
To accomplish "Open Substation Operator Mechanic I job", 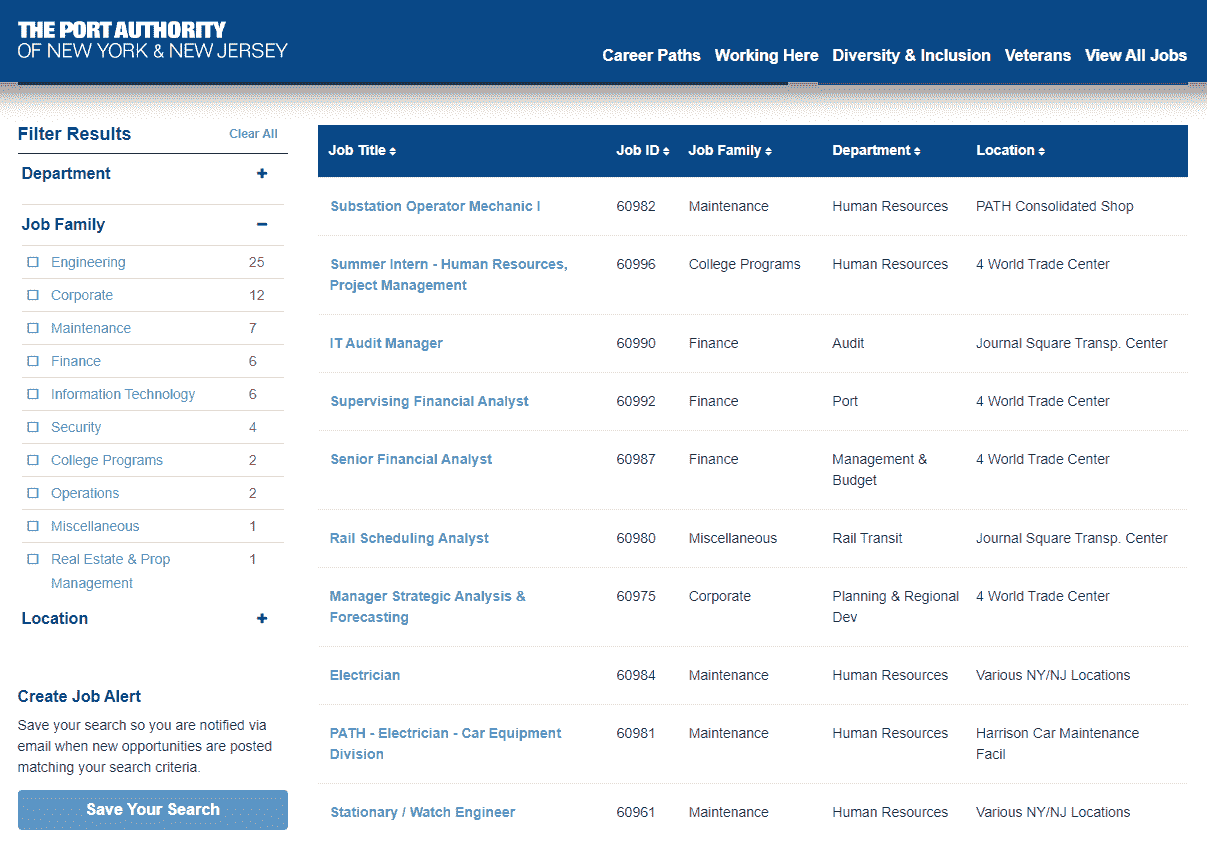I will coord(435,206).
